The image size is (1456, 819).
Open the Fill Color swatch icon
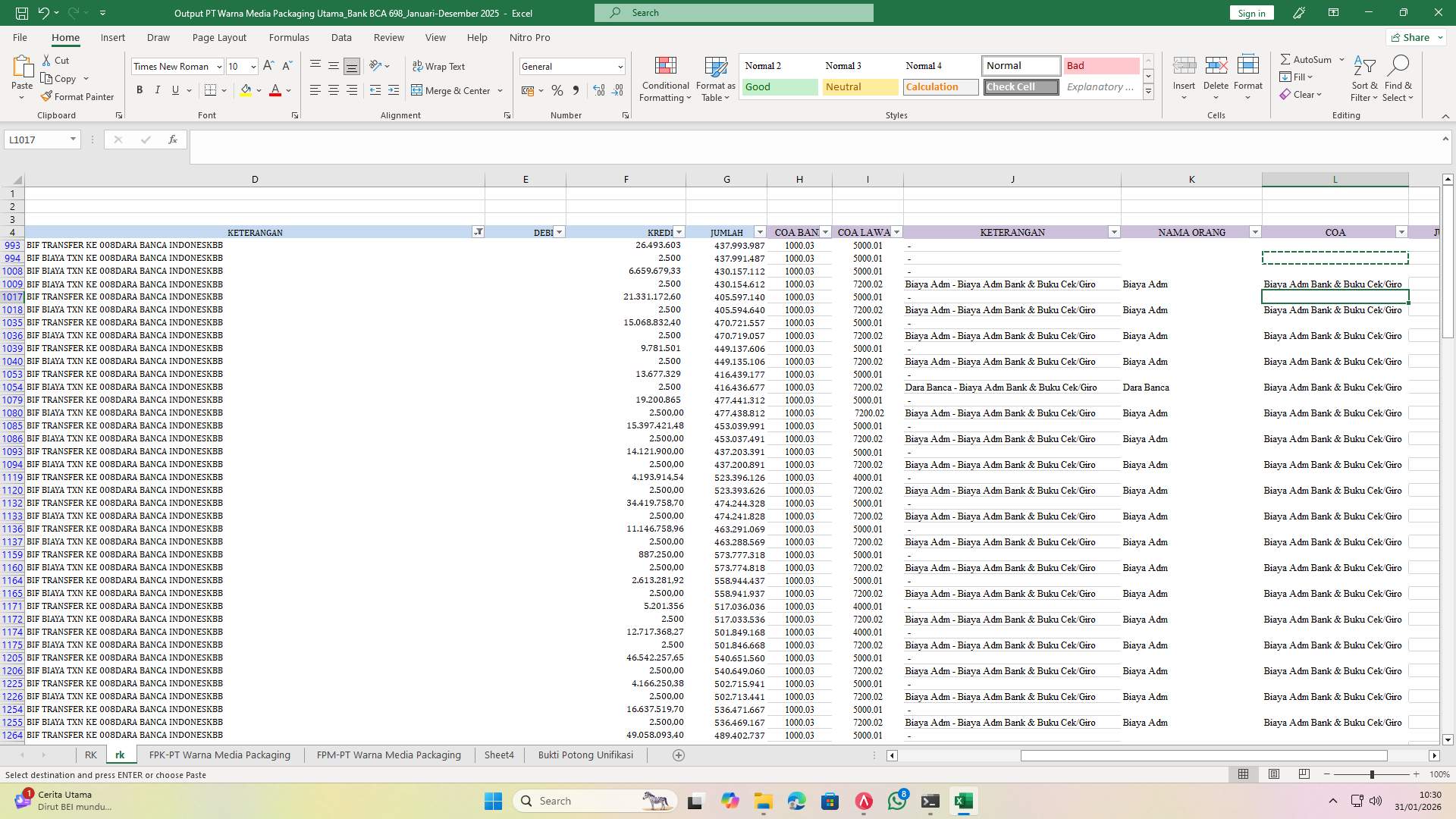[246, 90]
